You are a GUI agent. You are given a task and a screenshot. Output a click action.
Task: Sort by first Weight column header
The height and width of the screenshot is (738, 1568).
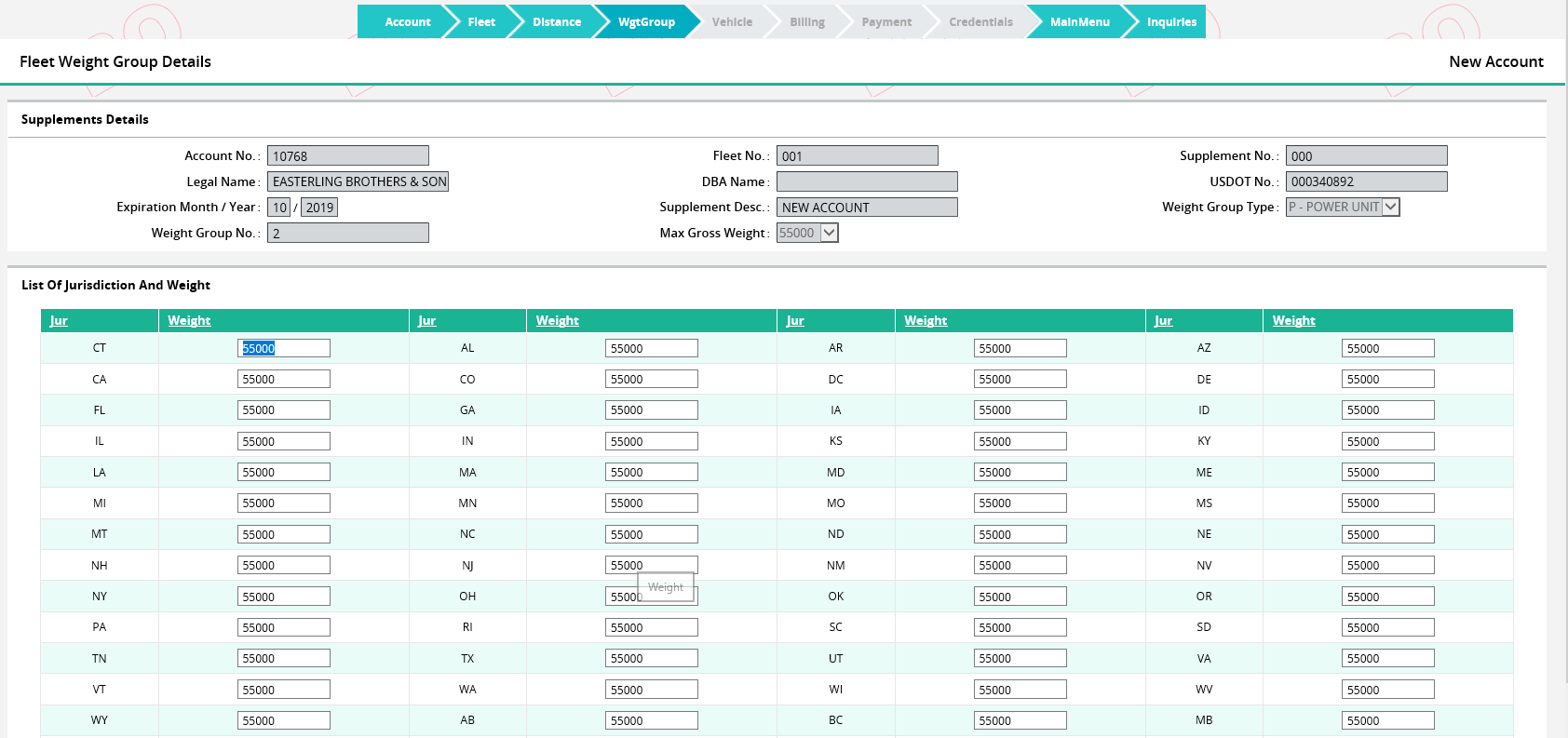click(189, 320)
